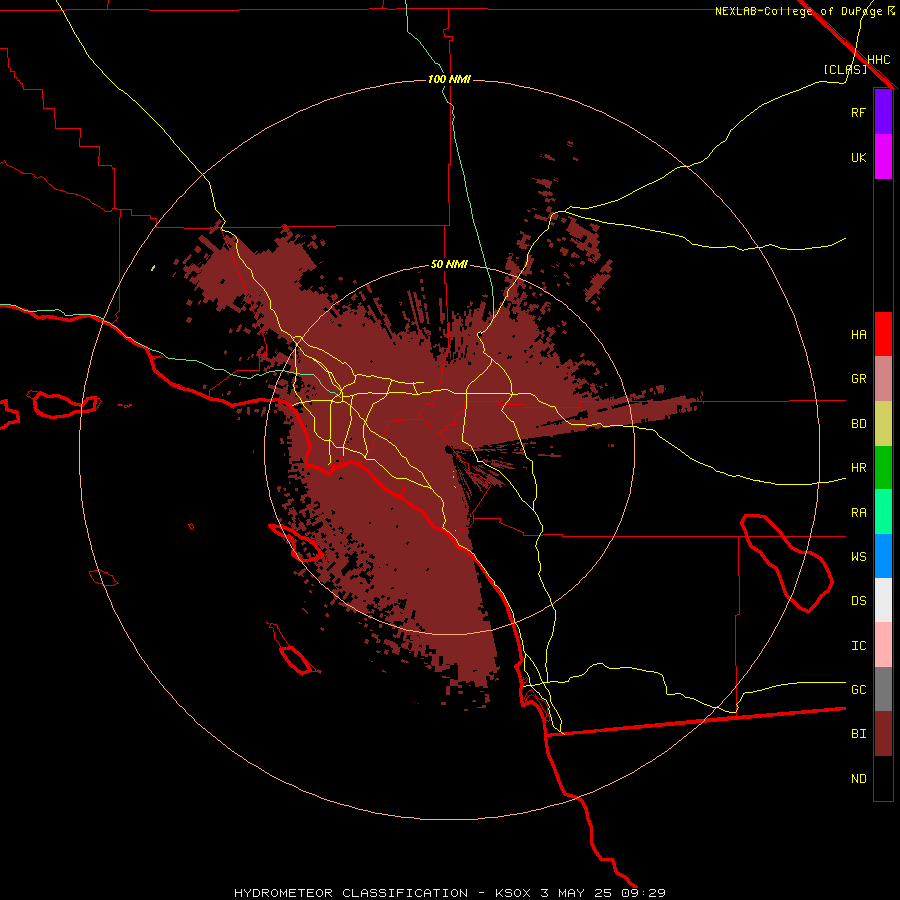This screenshot has width=900, height=900.
Task: Click the 50 NMI range ring label
Action: 449,264
